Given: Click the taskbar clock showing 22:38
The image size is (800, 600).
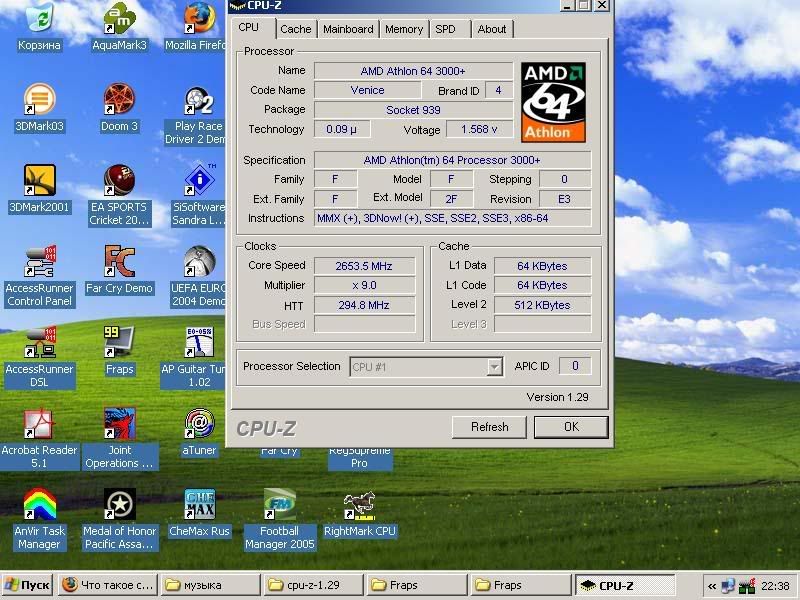Looking at the screenshot, I should tap(775, 586).
